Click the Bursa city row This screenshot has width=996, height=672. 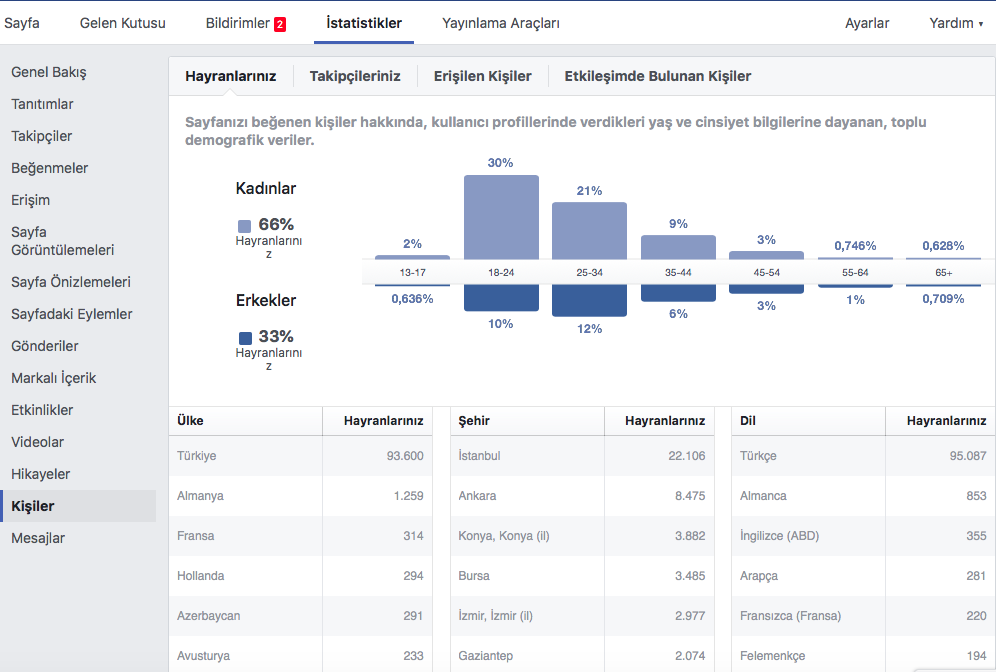click(x=582, y=575)
